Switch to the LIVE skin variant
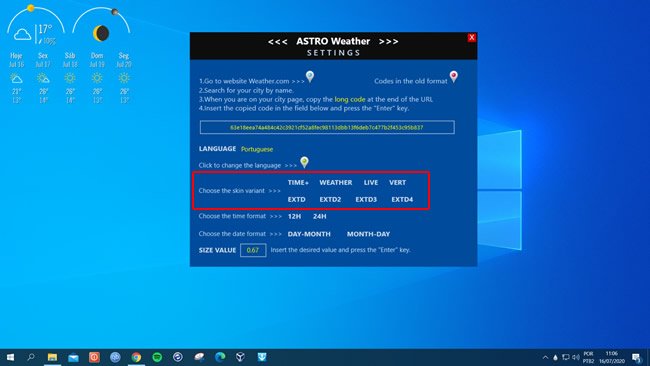 [x=371, y=183]
